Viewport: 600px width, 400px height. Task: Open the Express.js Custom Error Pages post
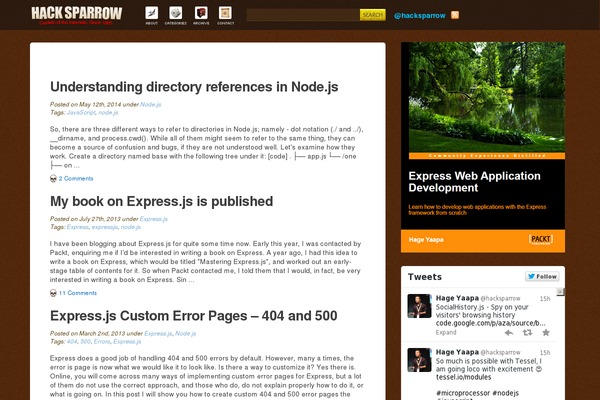point(193,316)
